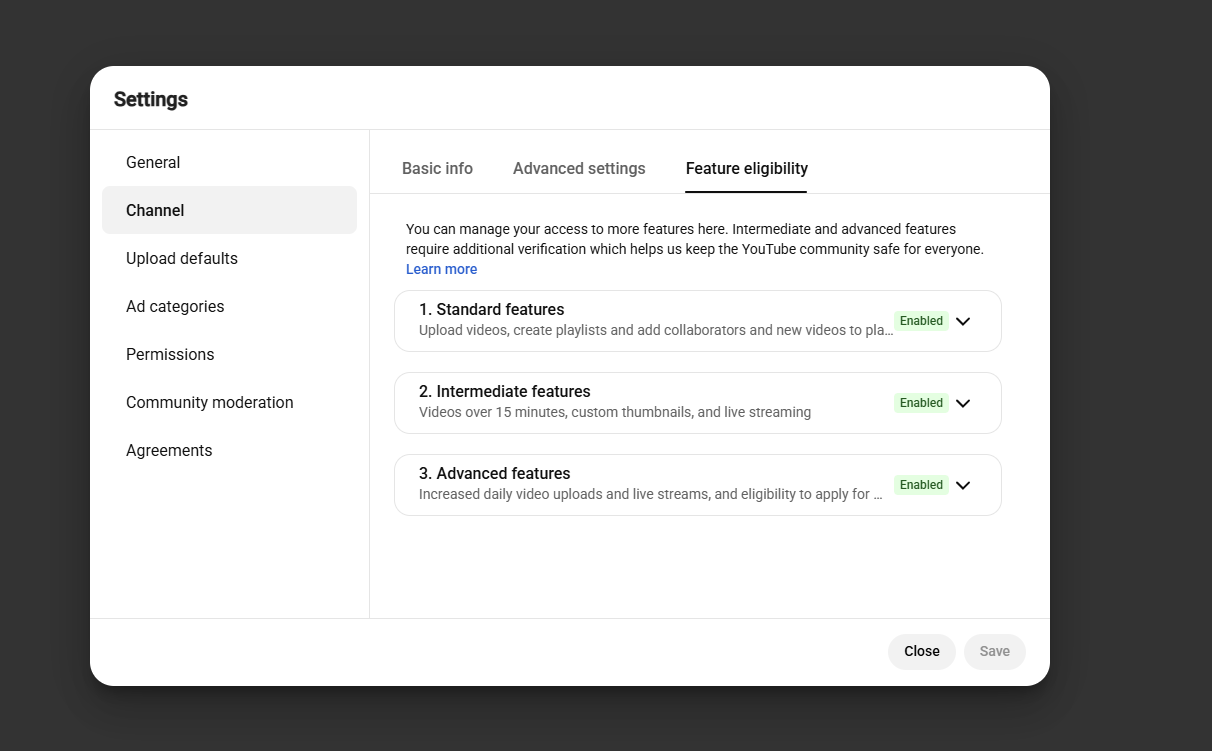Select the Feature eligibility tab

click(747, 168)
